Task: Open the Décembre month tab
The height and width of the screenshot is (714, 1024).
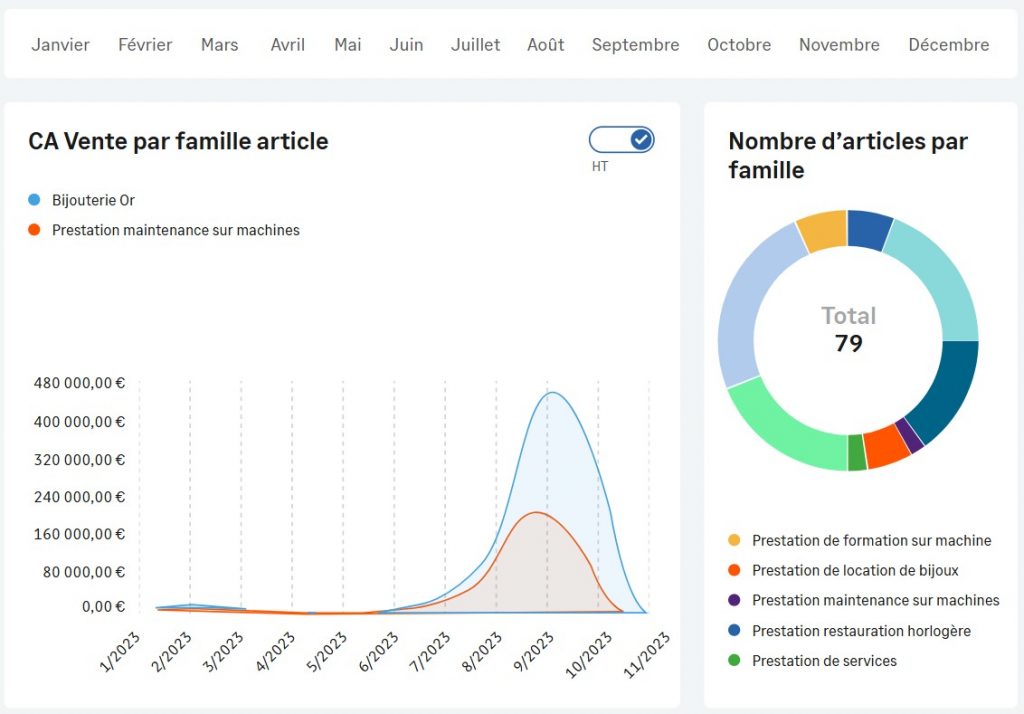Action: 948,45
